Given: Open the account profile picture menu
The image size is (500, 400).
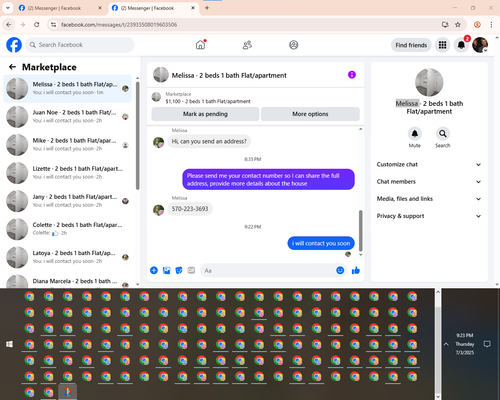Looking at the screenshot, I should 480,45.
